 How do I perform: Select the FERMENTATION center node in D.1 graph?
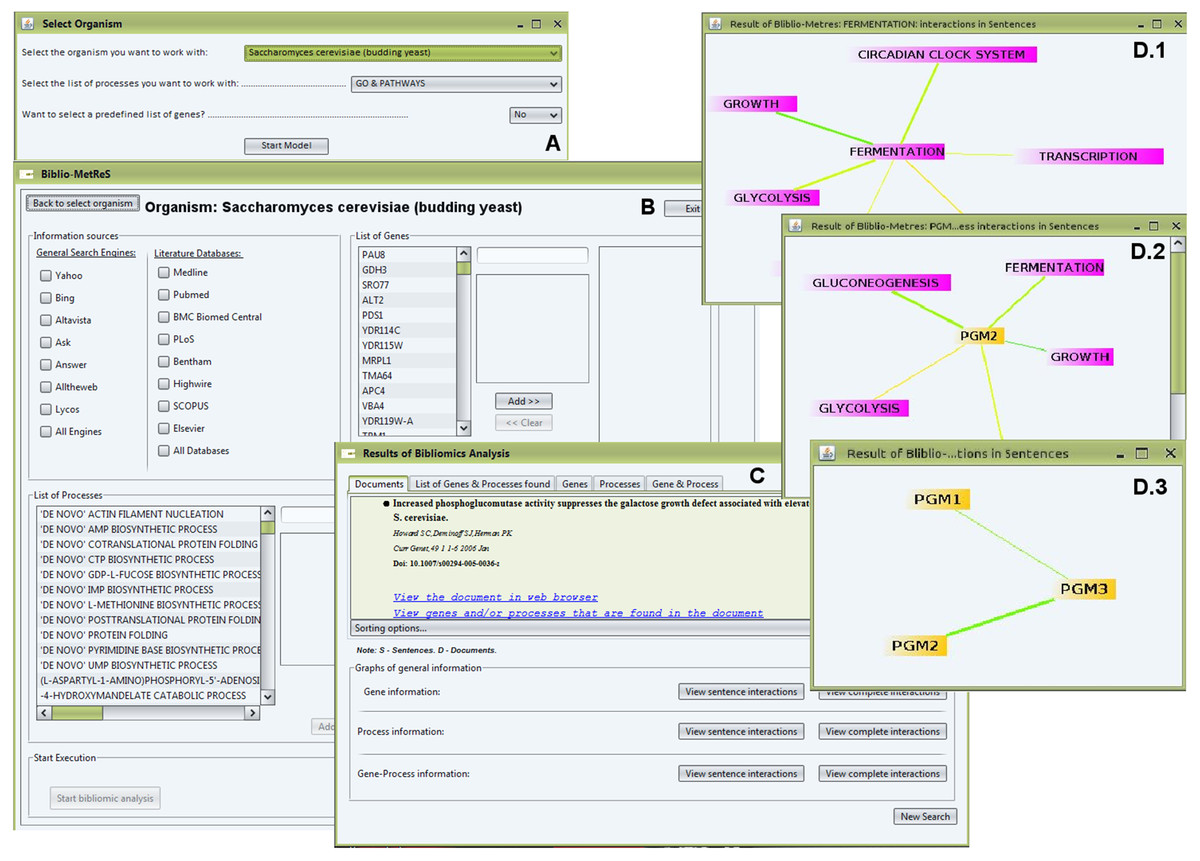[896, 152]
